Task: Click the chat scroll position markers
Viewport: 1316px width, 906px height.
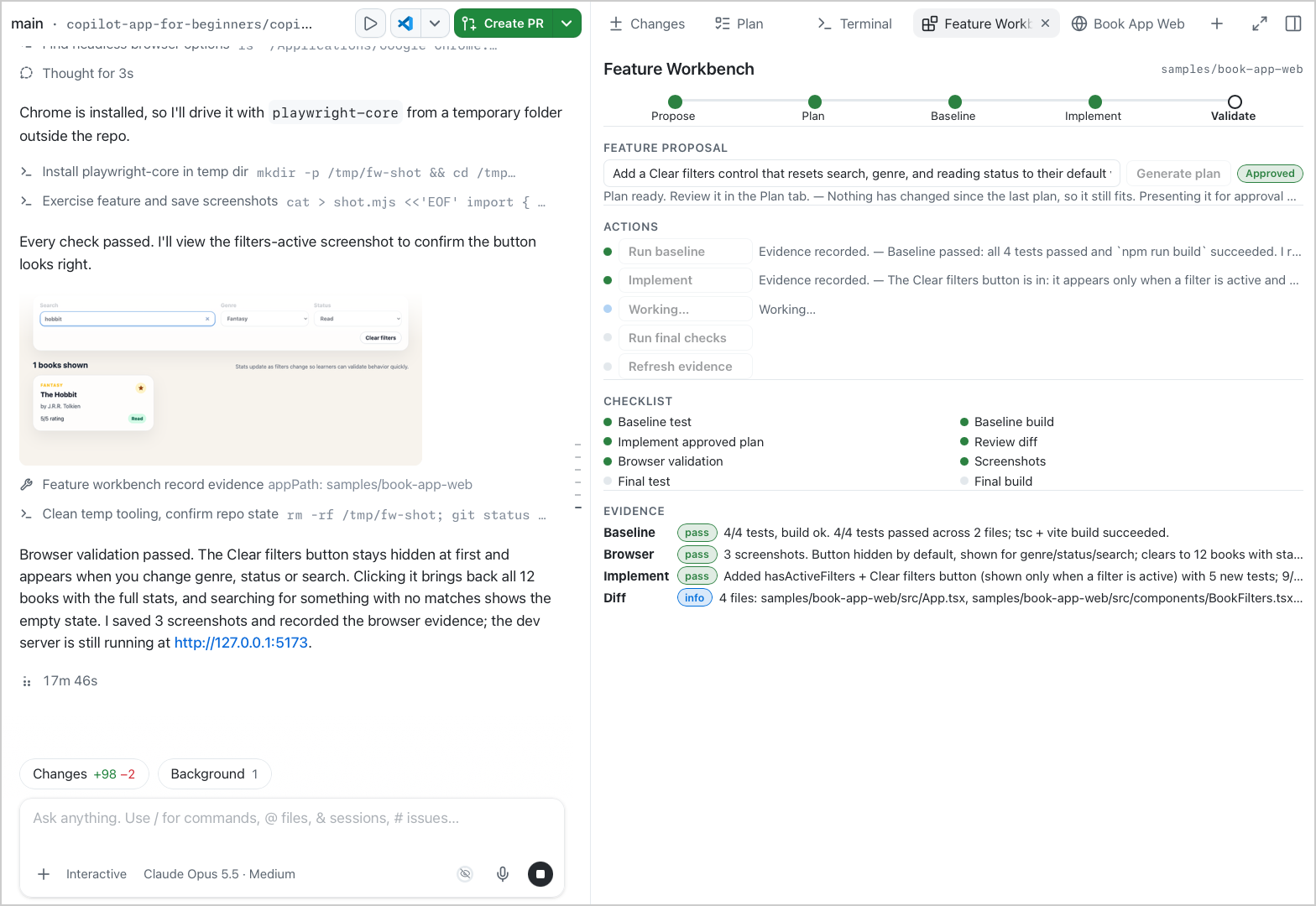Action: coord(577,476)
